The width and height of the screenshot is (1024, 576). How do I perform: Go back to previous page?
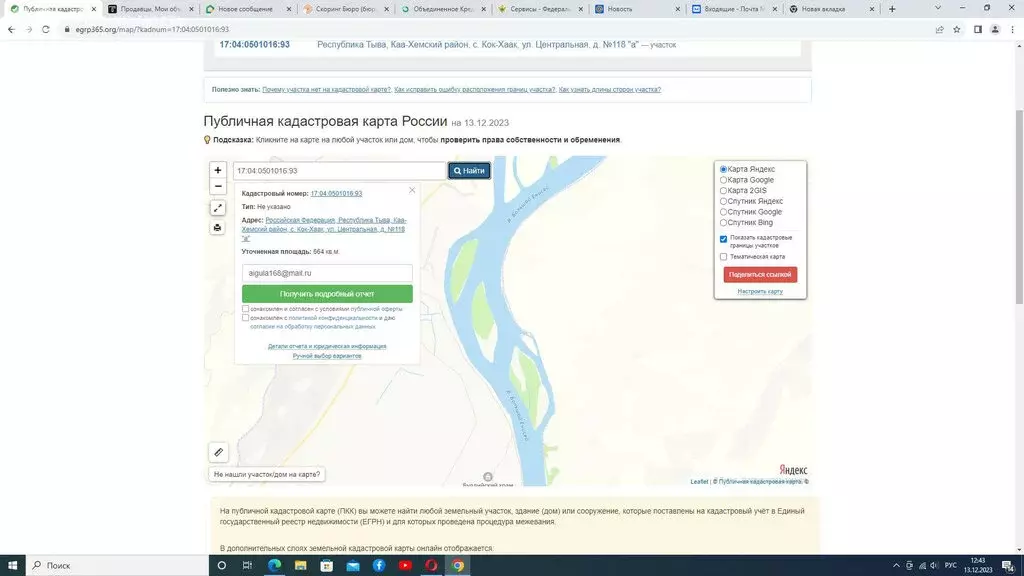tap(11, 29)
